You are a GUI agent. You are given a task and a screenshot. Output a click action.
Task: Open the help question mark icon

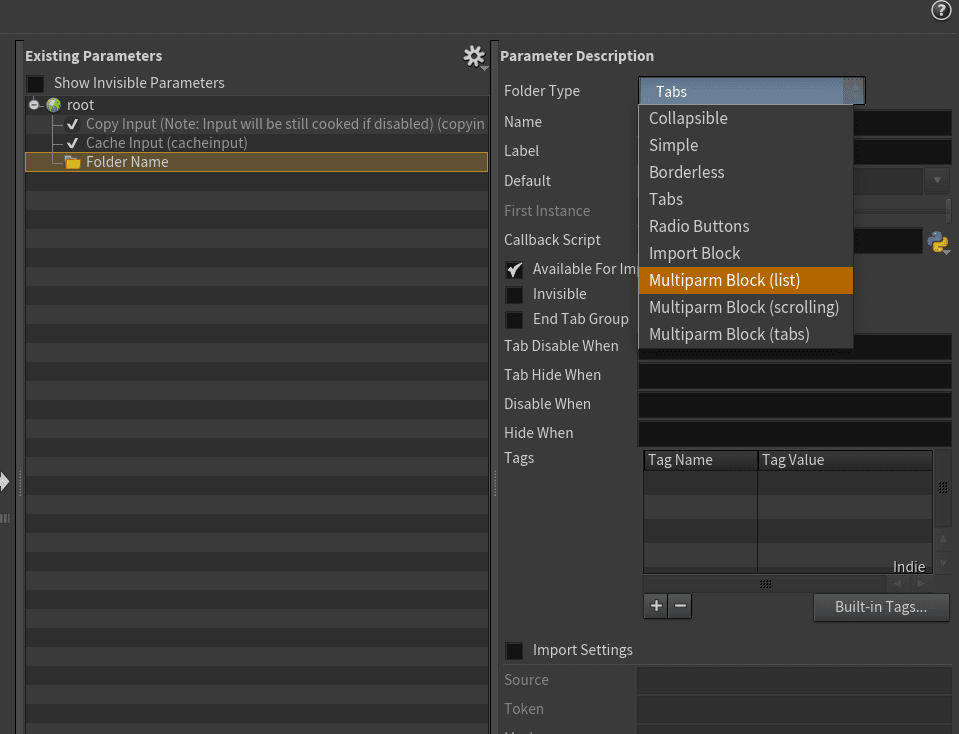point(940,11)
